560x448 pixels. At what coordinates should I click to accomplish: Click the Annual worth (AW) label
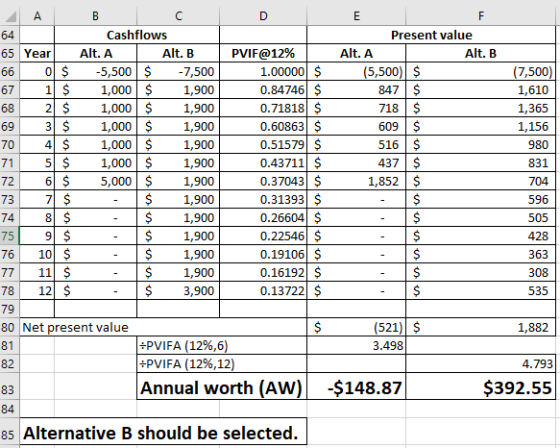click(x=222, y=387)
